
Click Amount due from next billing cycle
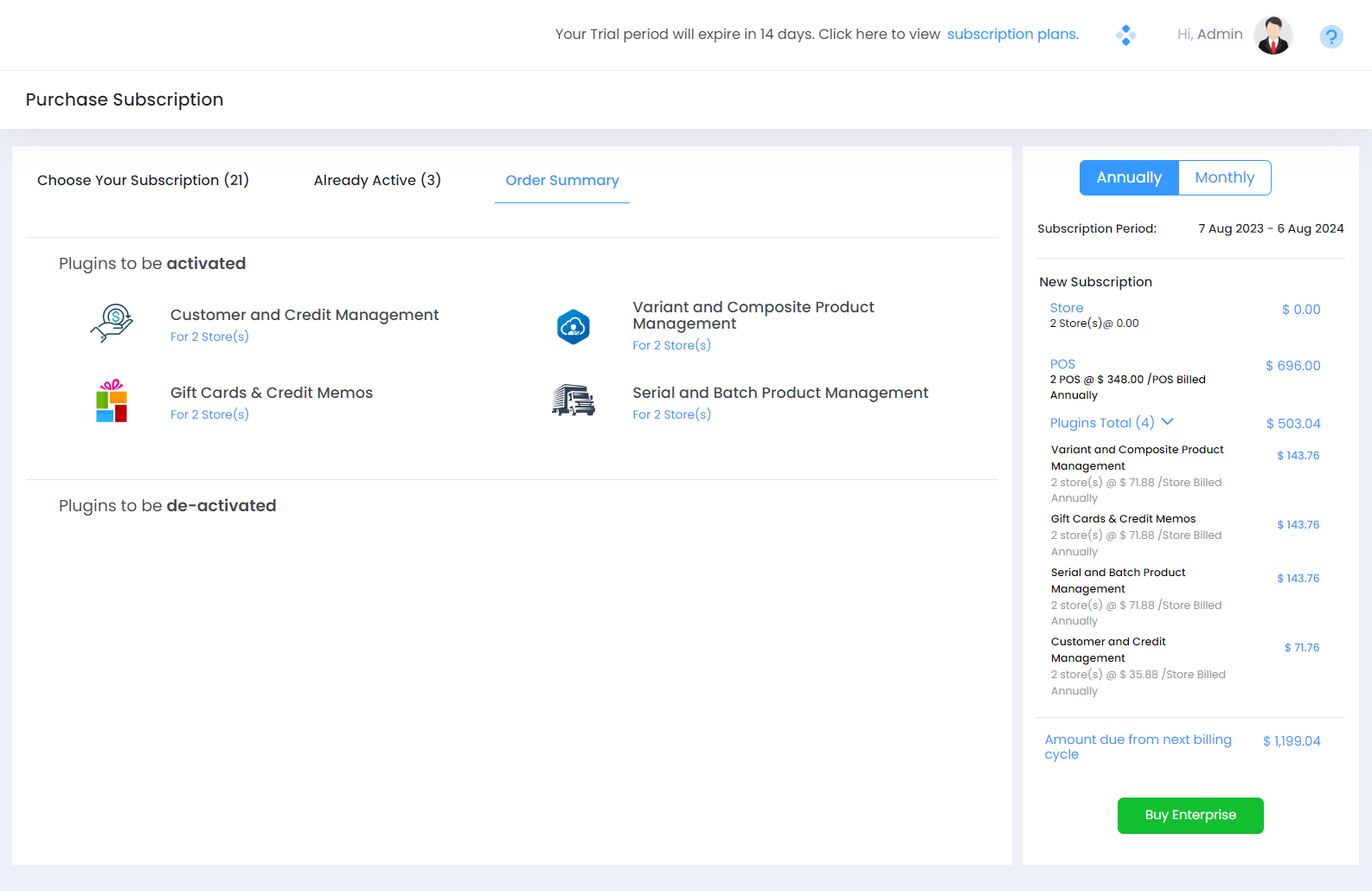(1137, 746)
